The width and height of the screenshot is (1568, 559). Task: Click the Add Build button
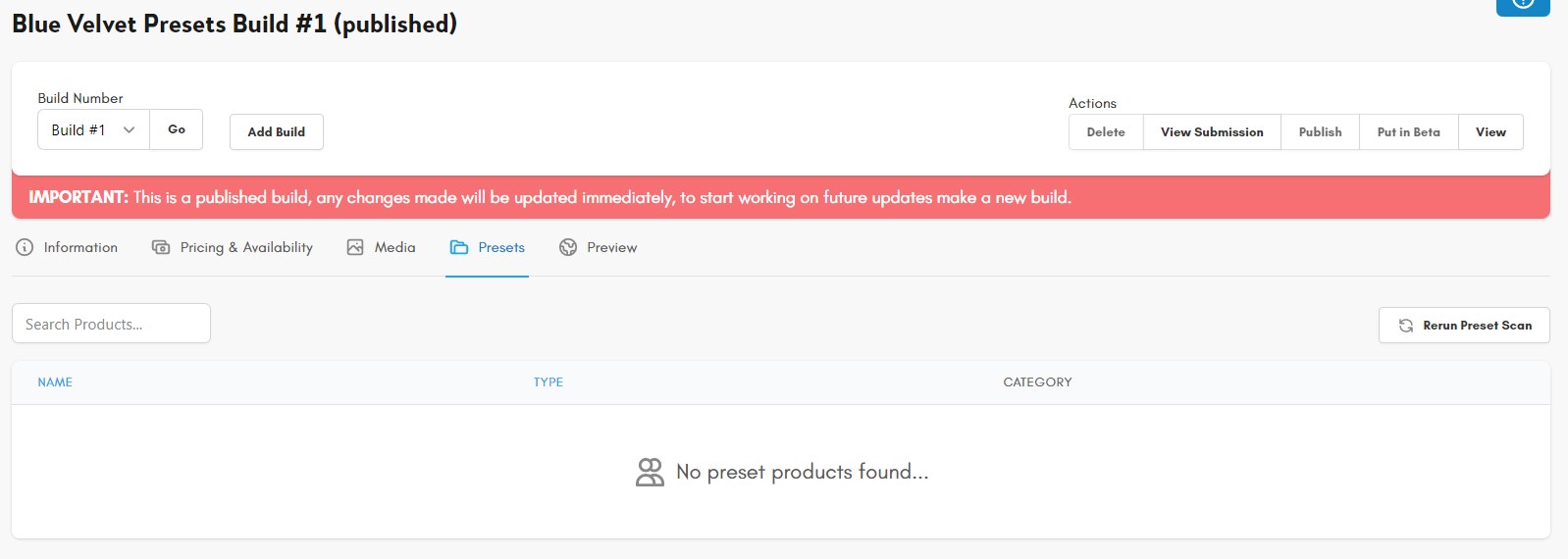(x=277, y=131)
